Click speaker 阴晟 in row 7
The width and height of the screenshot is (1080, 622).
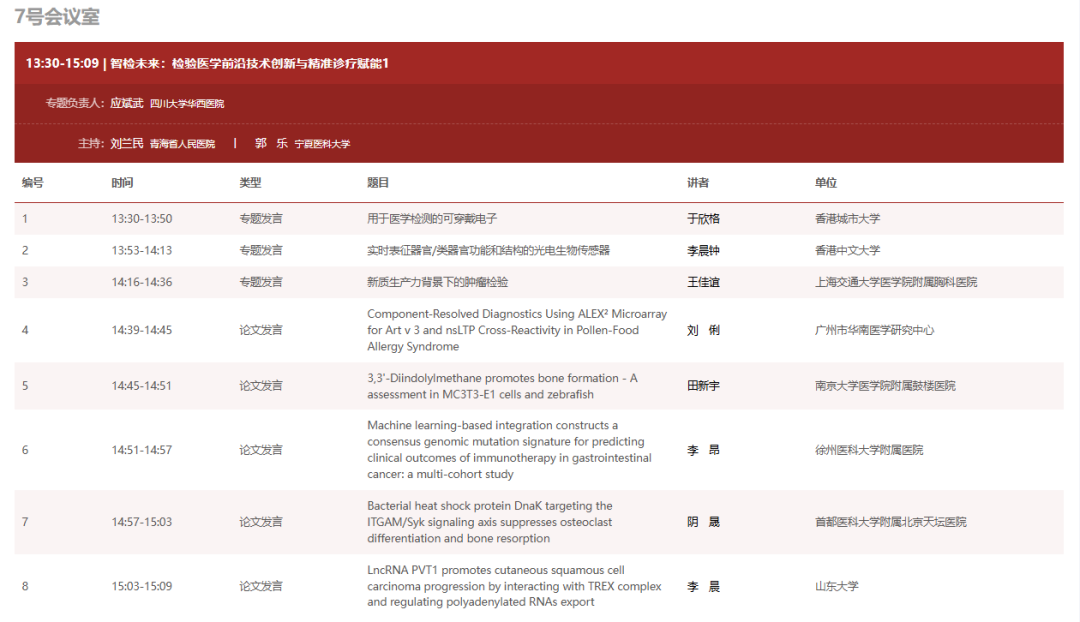(703, 522)
